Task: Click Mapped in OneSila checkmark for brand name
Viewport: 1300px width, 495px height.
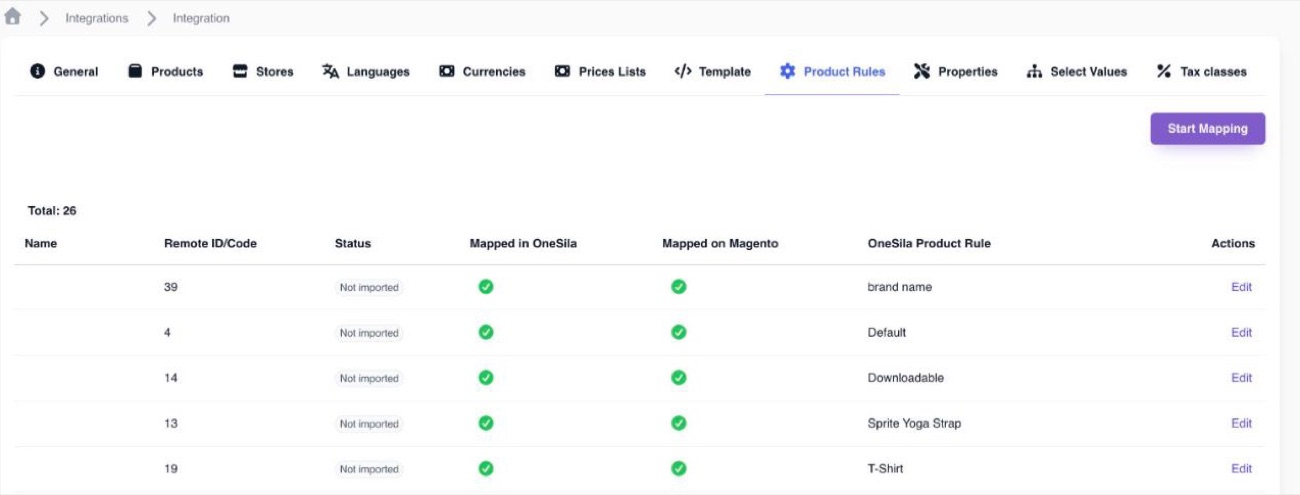Action: click(486, 286)
